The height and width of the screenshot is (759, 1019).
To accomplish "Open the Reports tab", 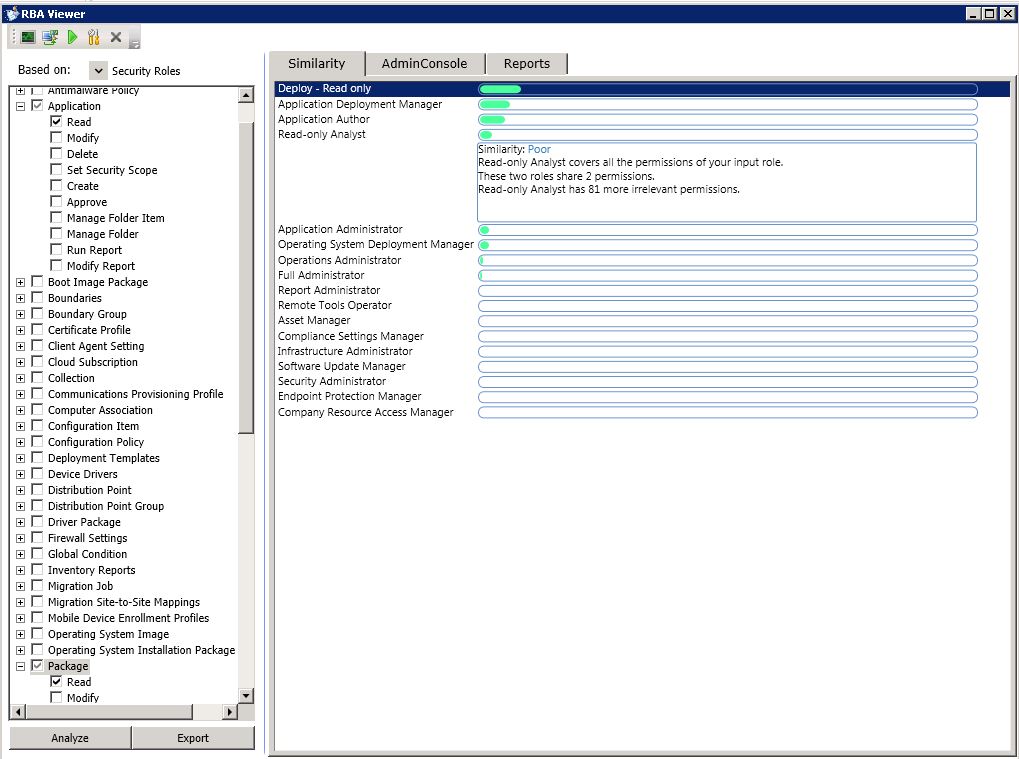I will pos(526,64).
